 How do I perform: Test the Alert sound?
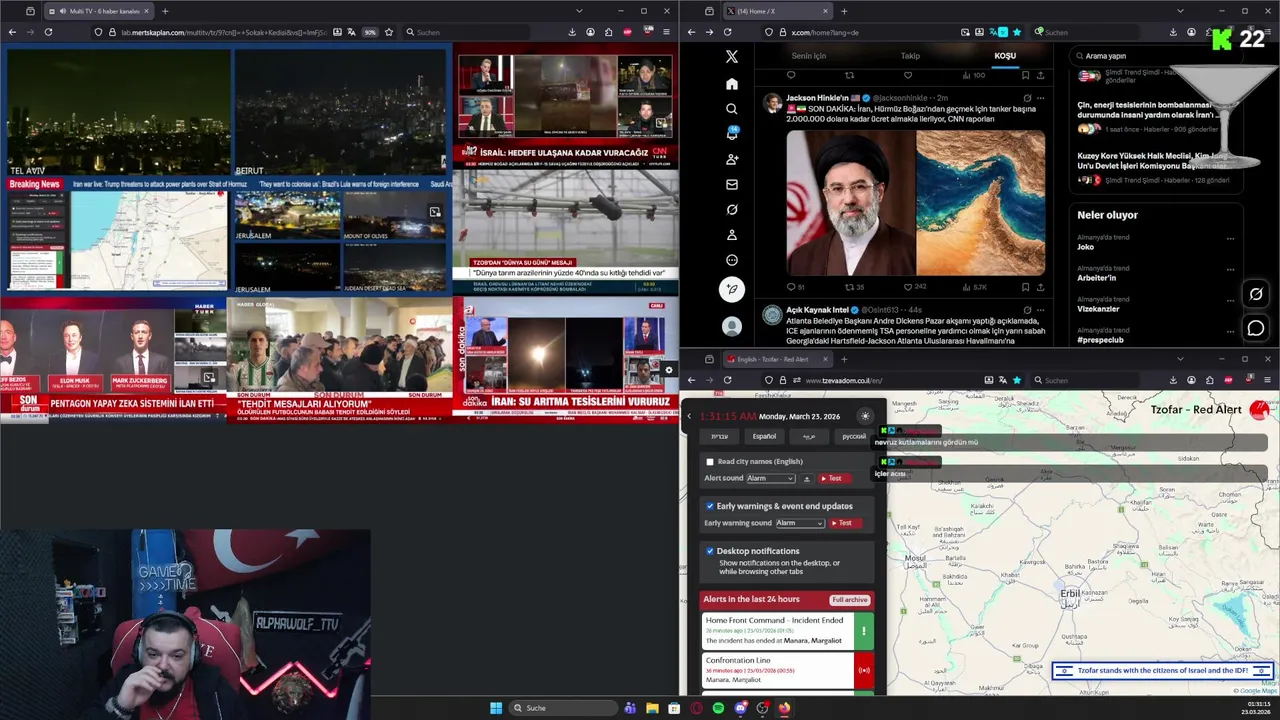click(834, 478)
